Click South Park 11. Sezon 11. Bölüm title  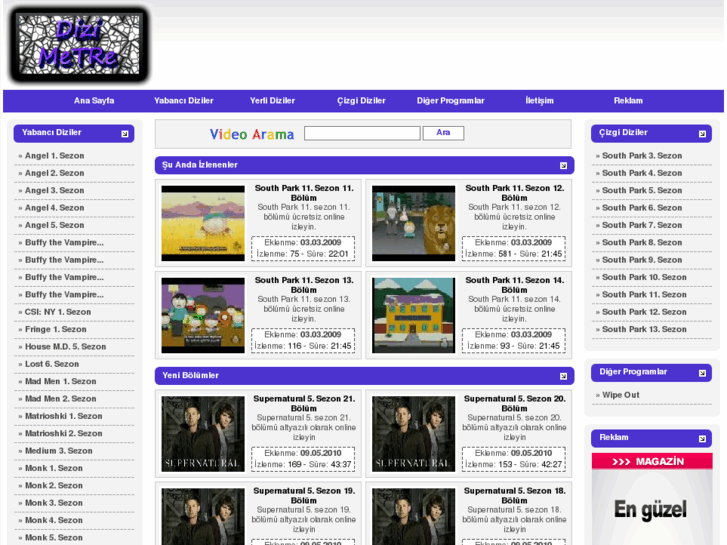tap(304, 193)
